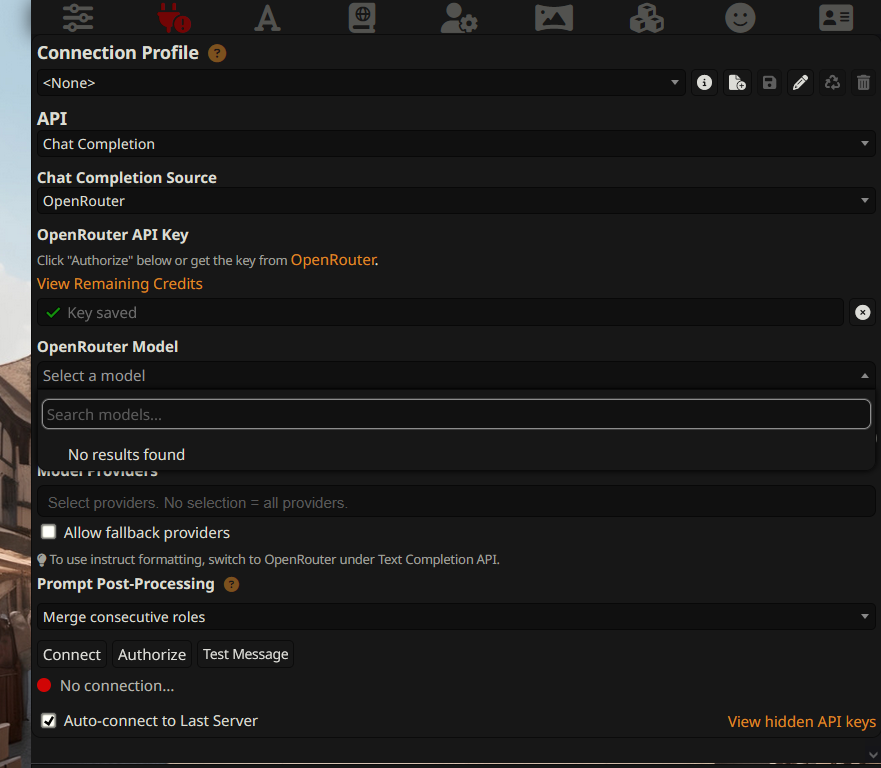
Task: Click the Test Message button
Action: (x=246, y=654)
